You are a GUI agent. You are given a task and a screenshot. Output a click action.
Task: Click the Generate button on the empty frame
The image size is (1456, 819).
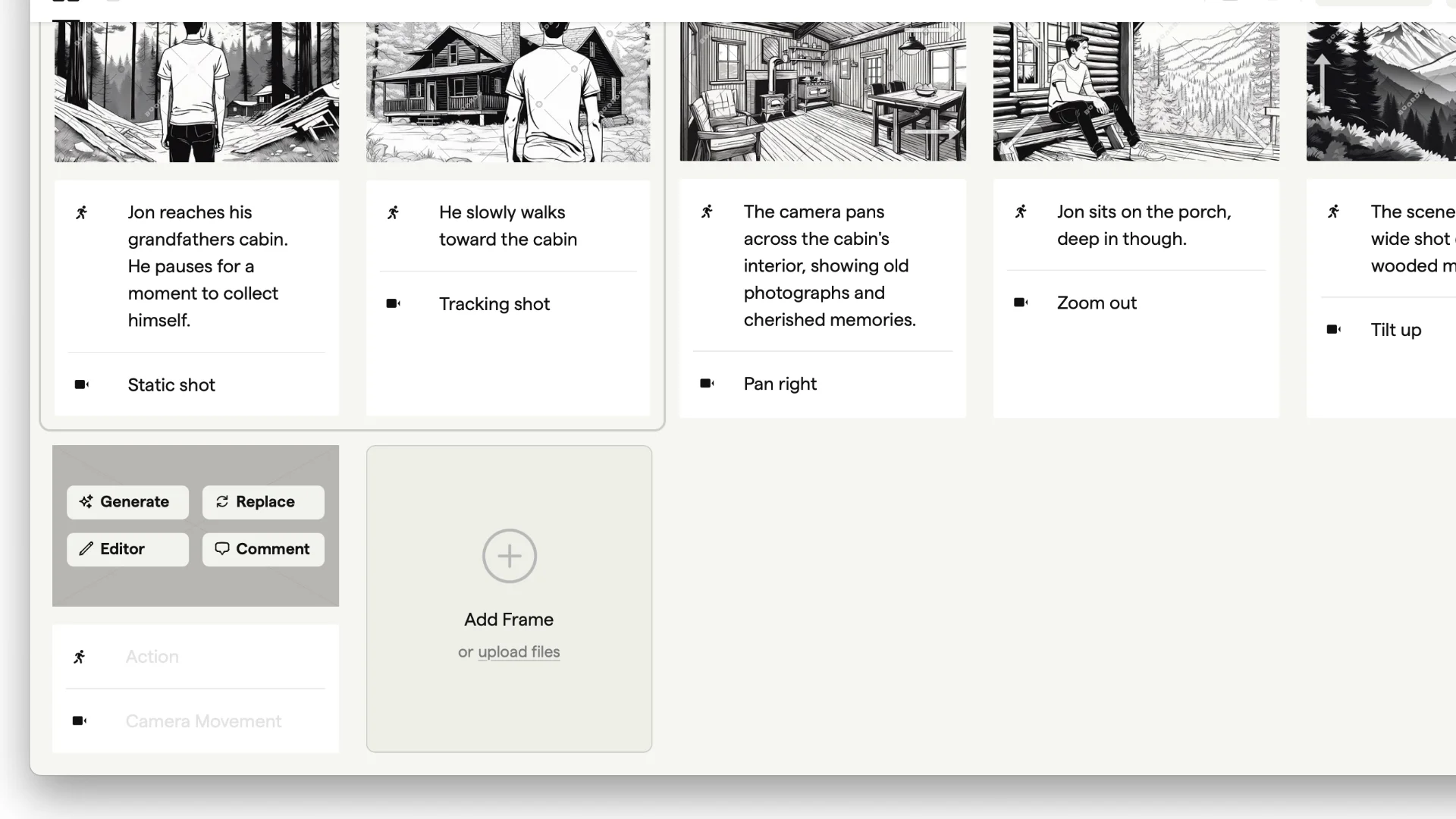click(x=127, y=502)
